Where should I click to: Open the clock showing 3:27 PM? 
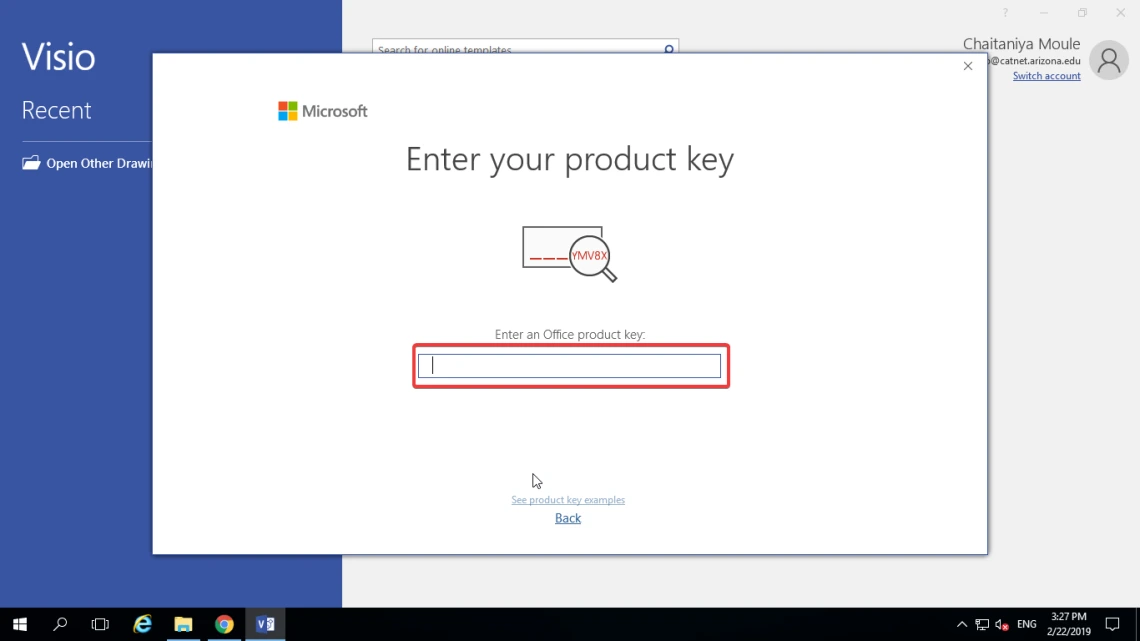pos(1069,624)
